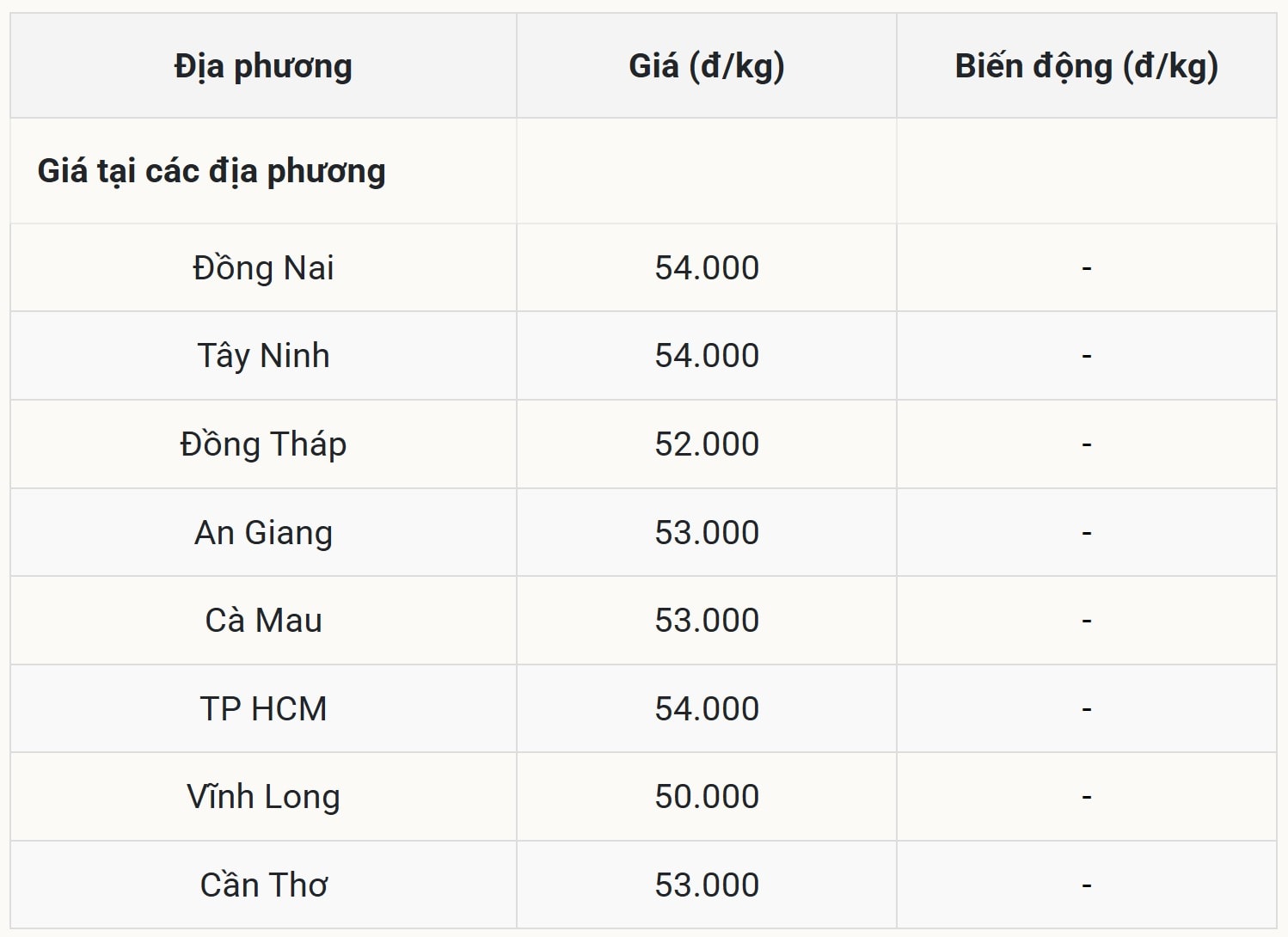This screenshot has height=937, width=1288.
Task: Click the 52.000 price value
Action: [x=707, y=444]
